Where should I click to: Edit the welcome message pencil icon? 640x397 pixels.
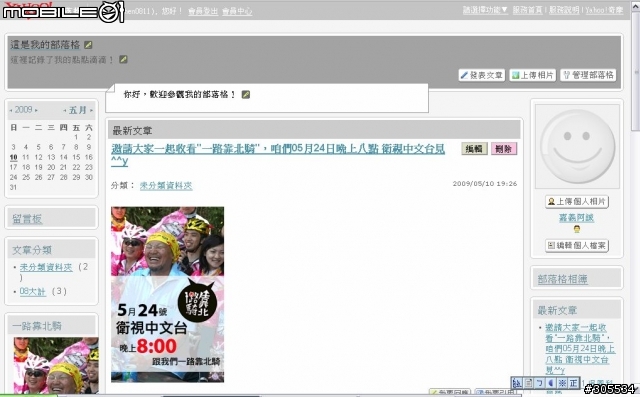tap(246, 95)
